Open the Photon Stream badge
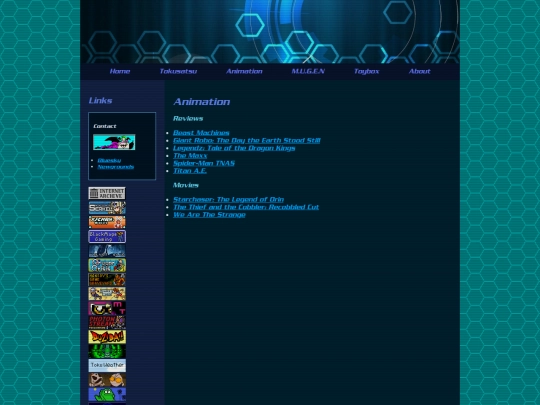This screenshot has height=405, width=540. 107,322
